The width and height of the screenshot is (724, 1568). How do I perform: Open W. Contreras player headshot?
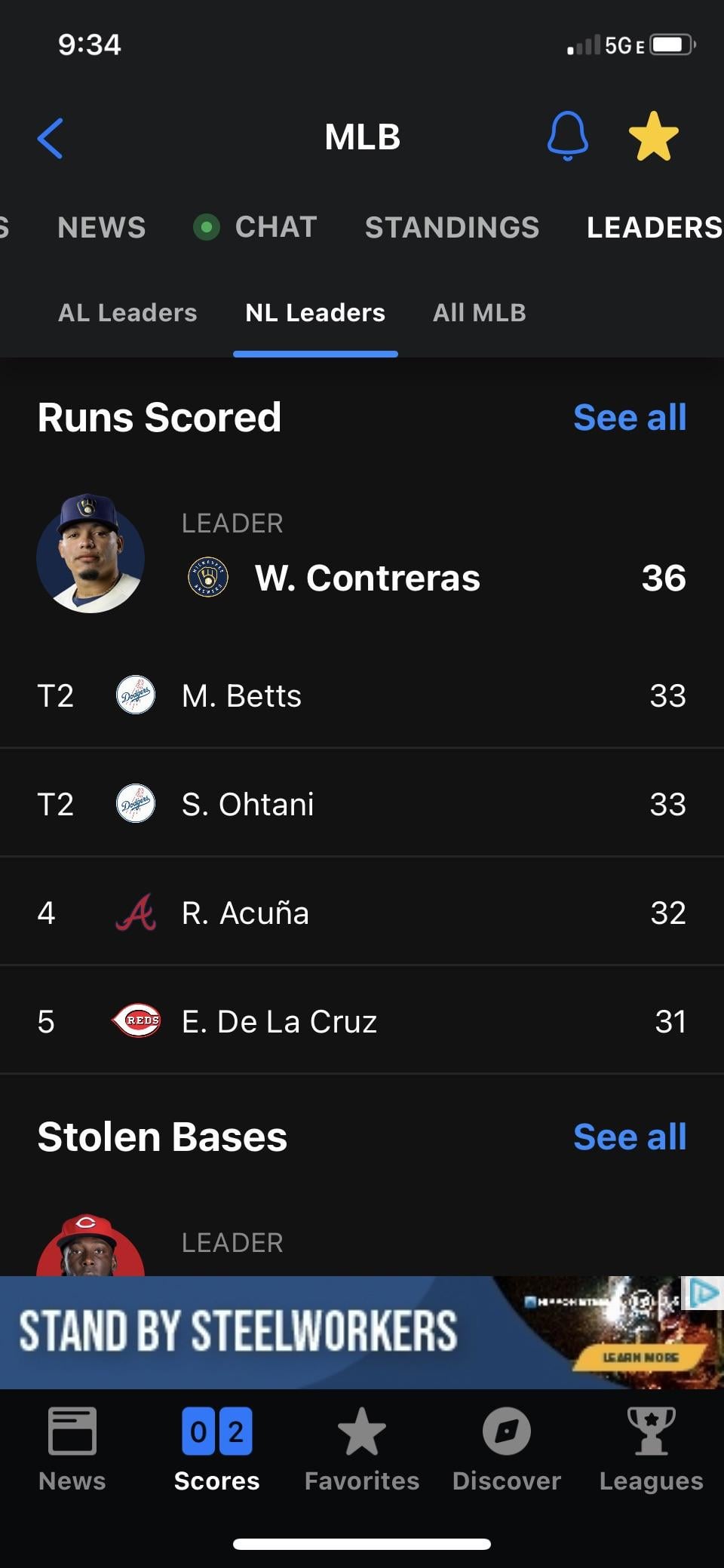(x=90, y=553)
